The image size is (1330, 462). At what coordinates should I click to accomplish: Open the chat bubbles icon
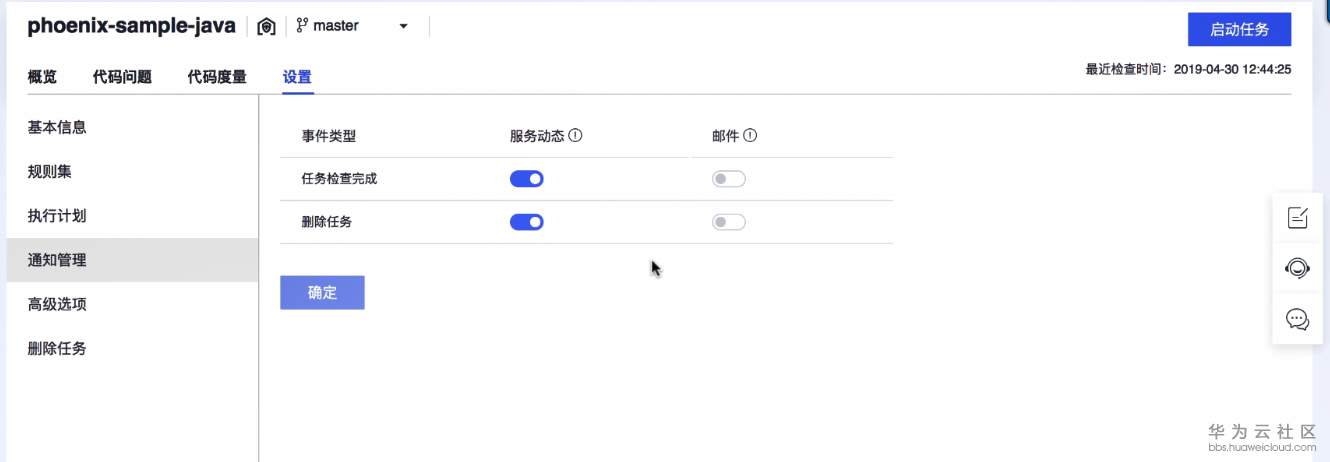pos(1297,319)
